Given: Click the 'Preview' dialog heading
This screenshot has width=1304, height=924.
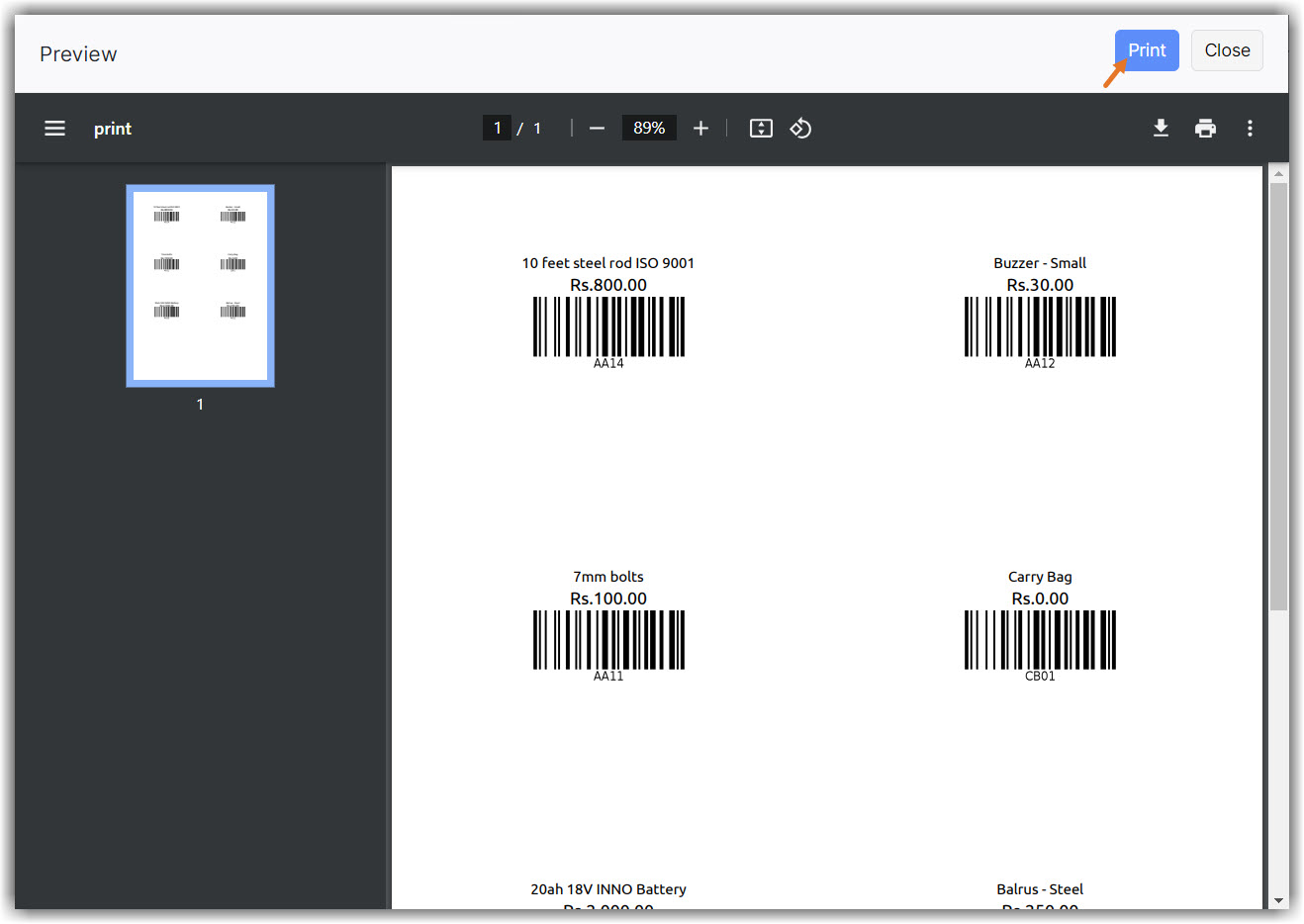Looking at the screenshot, I should point(78,54).
